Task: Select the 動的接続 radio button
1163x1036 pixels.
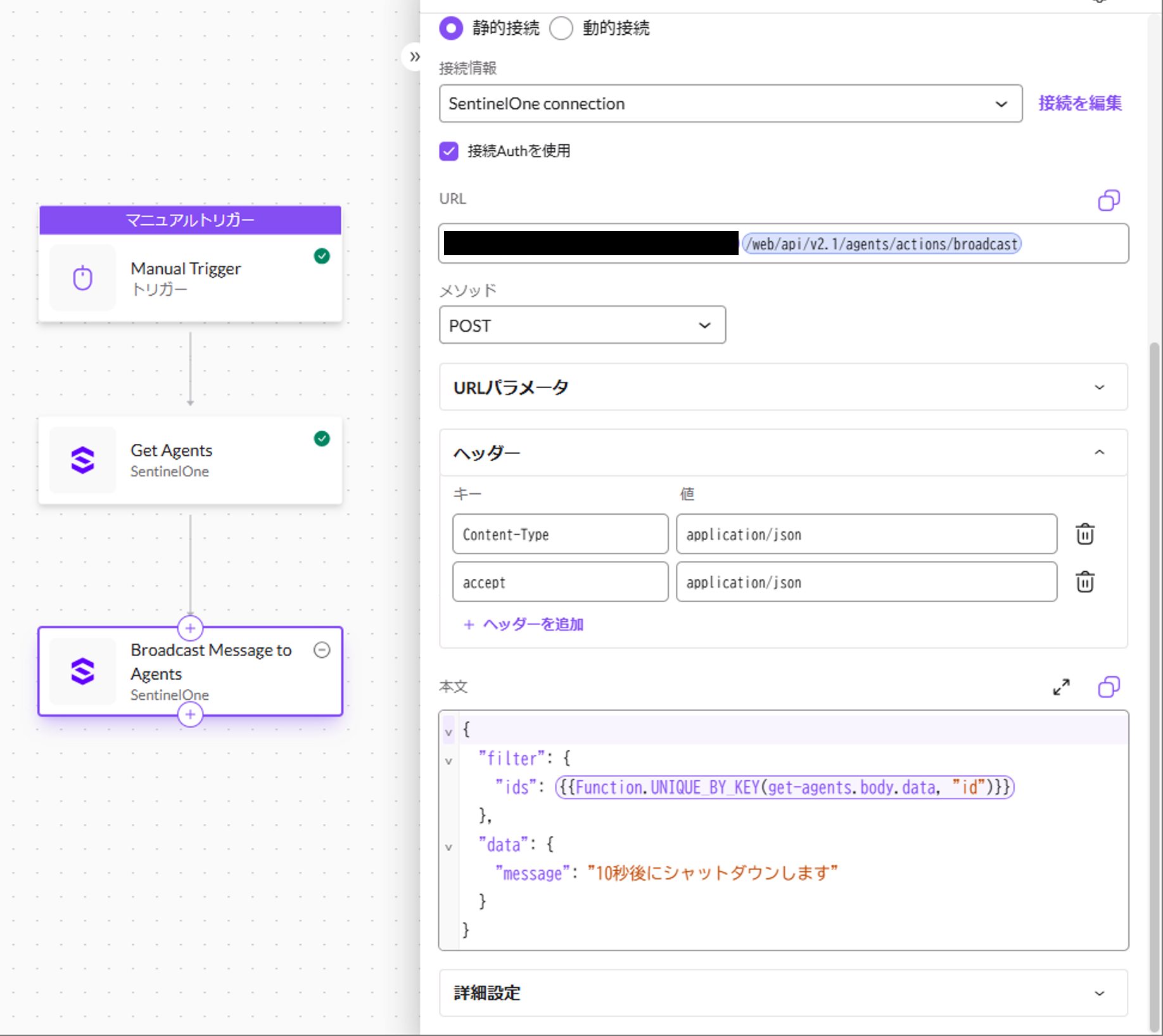Action: click(x=561, y=28)
